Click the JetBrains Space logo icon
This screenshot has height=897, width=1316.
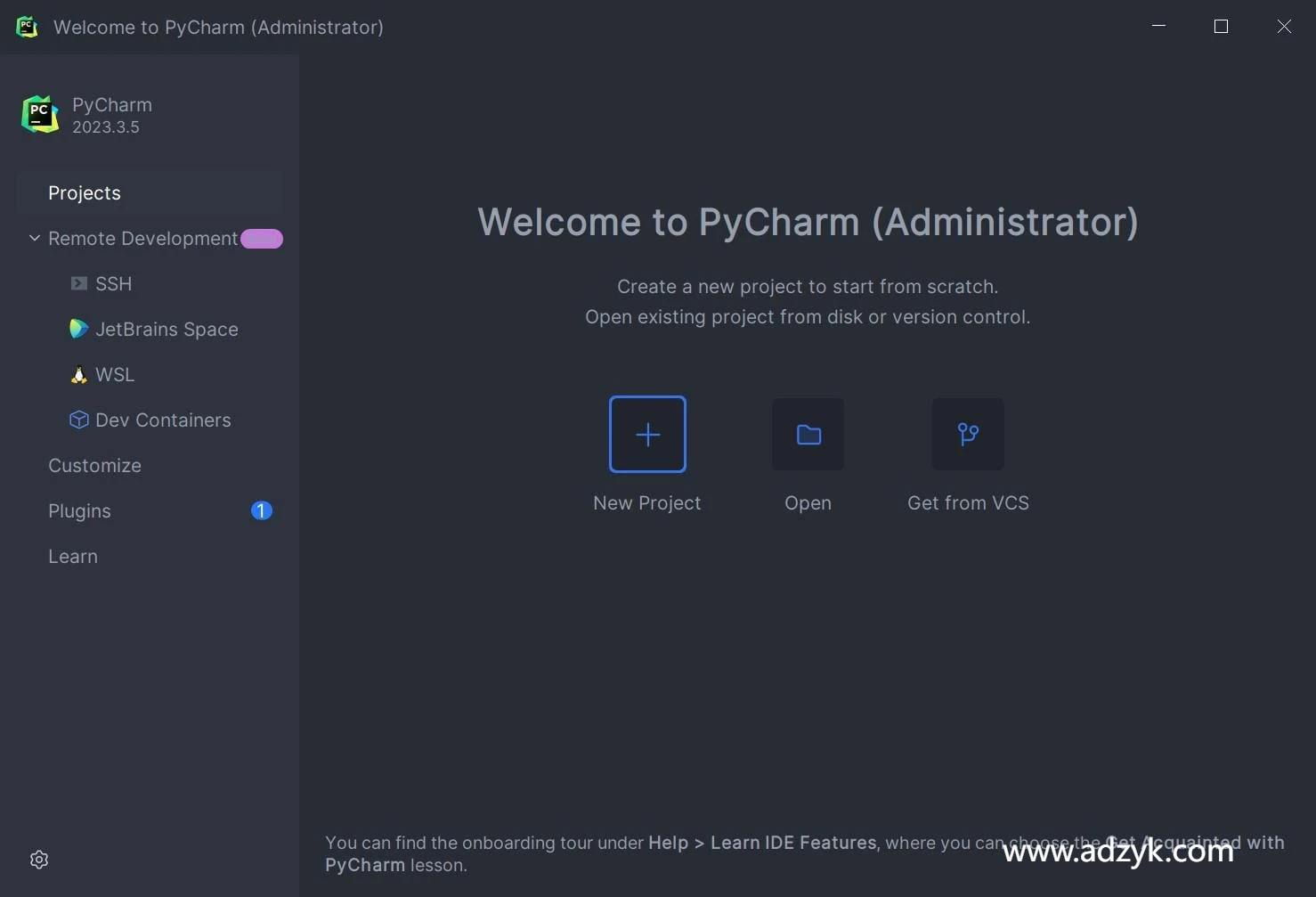(79, 329)
